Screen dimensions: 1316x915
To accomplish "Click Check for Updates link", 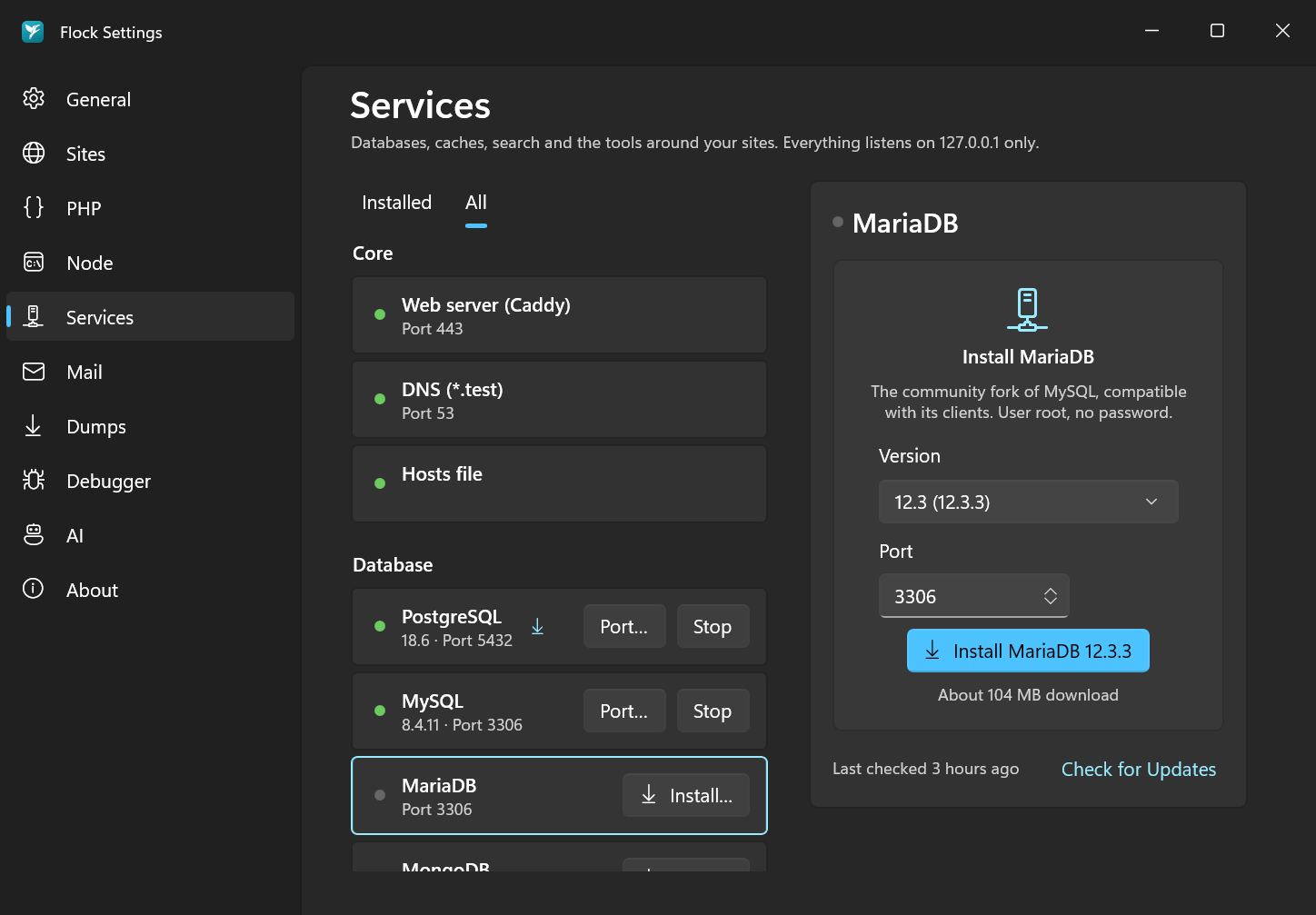I will [1139, 769].
